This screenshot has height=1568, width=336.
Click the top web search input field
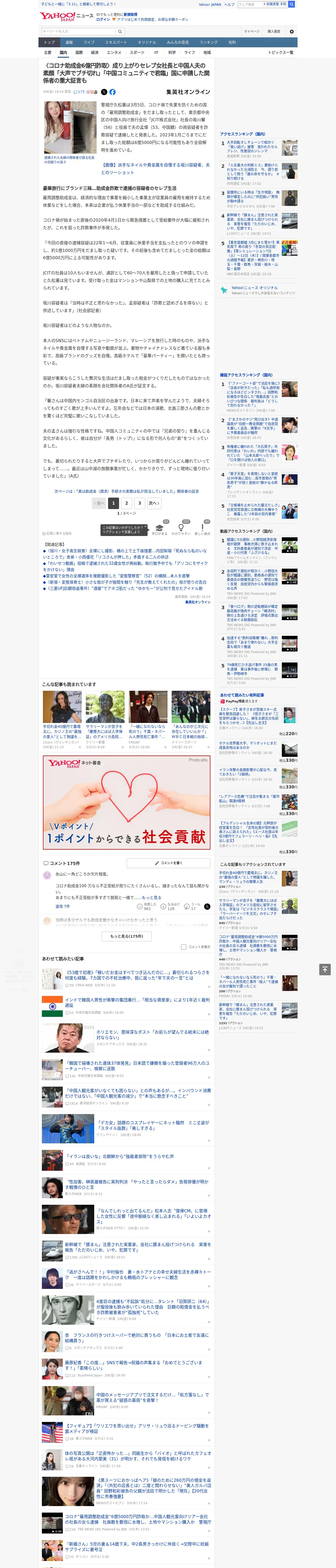tap(250, 4)
